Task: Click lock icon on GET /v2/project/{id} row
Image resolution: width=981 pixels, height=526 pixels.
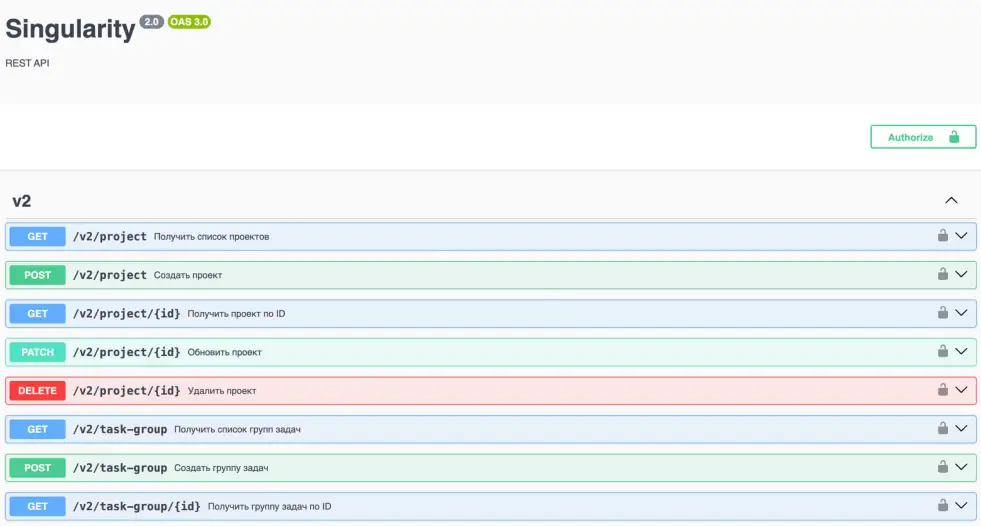Action: tap(942, 313)
